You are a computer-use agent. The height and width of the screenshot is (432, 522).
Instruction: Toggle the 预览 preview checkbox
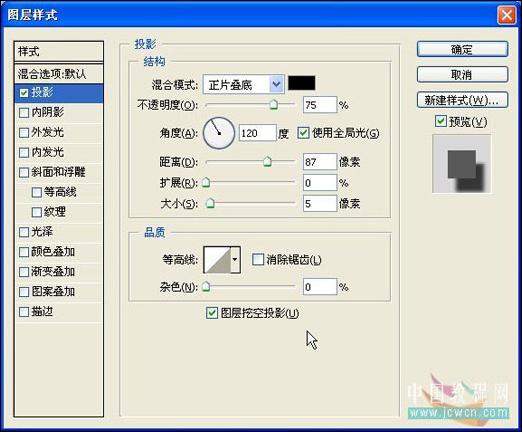(x=441, y=121)
